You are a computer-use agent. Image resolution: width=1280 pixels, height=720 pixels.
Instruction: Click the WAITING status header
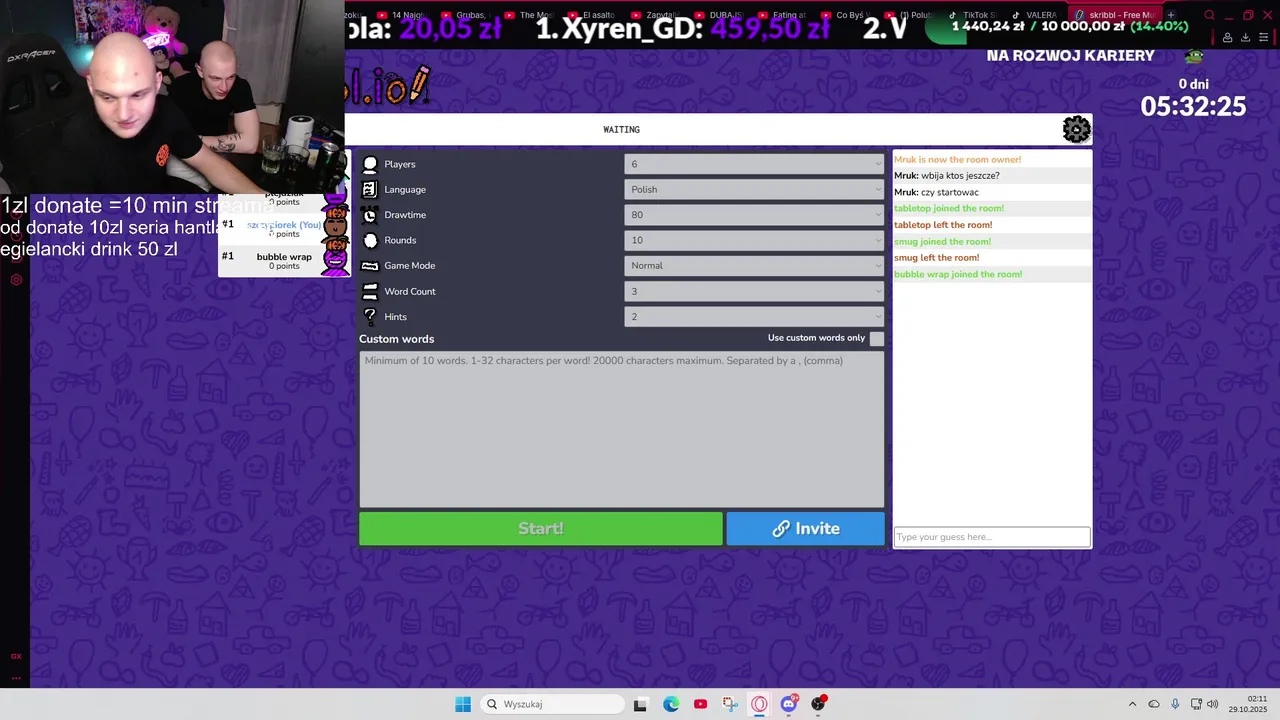tap(621, 129)
